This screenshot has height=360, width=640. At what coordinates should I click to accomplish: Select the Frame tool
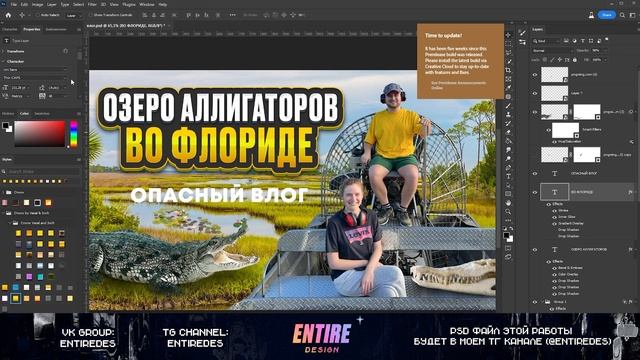point(508,79)
